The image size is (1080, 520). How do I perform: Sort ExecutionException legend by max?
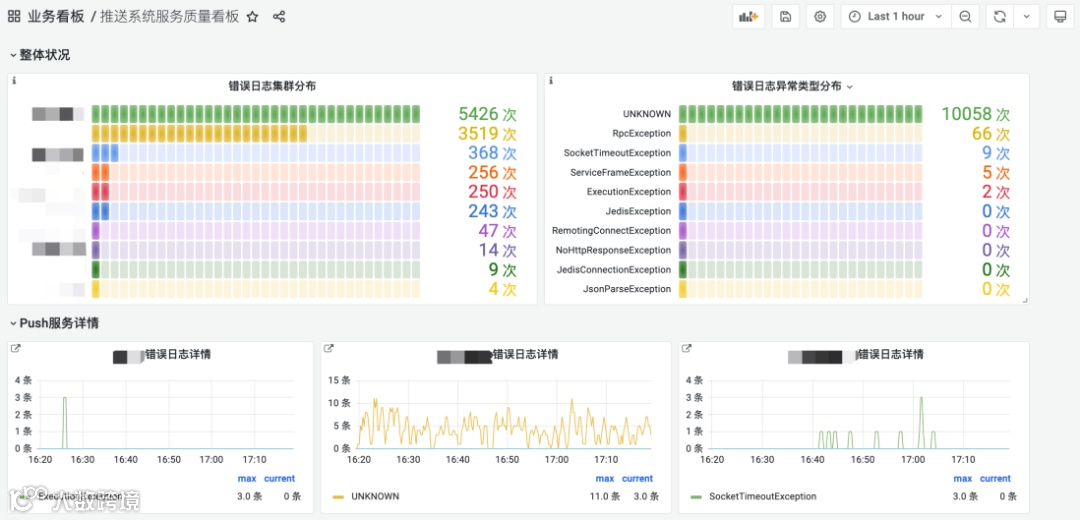[x=247, y=478]
